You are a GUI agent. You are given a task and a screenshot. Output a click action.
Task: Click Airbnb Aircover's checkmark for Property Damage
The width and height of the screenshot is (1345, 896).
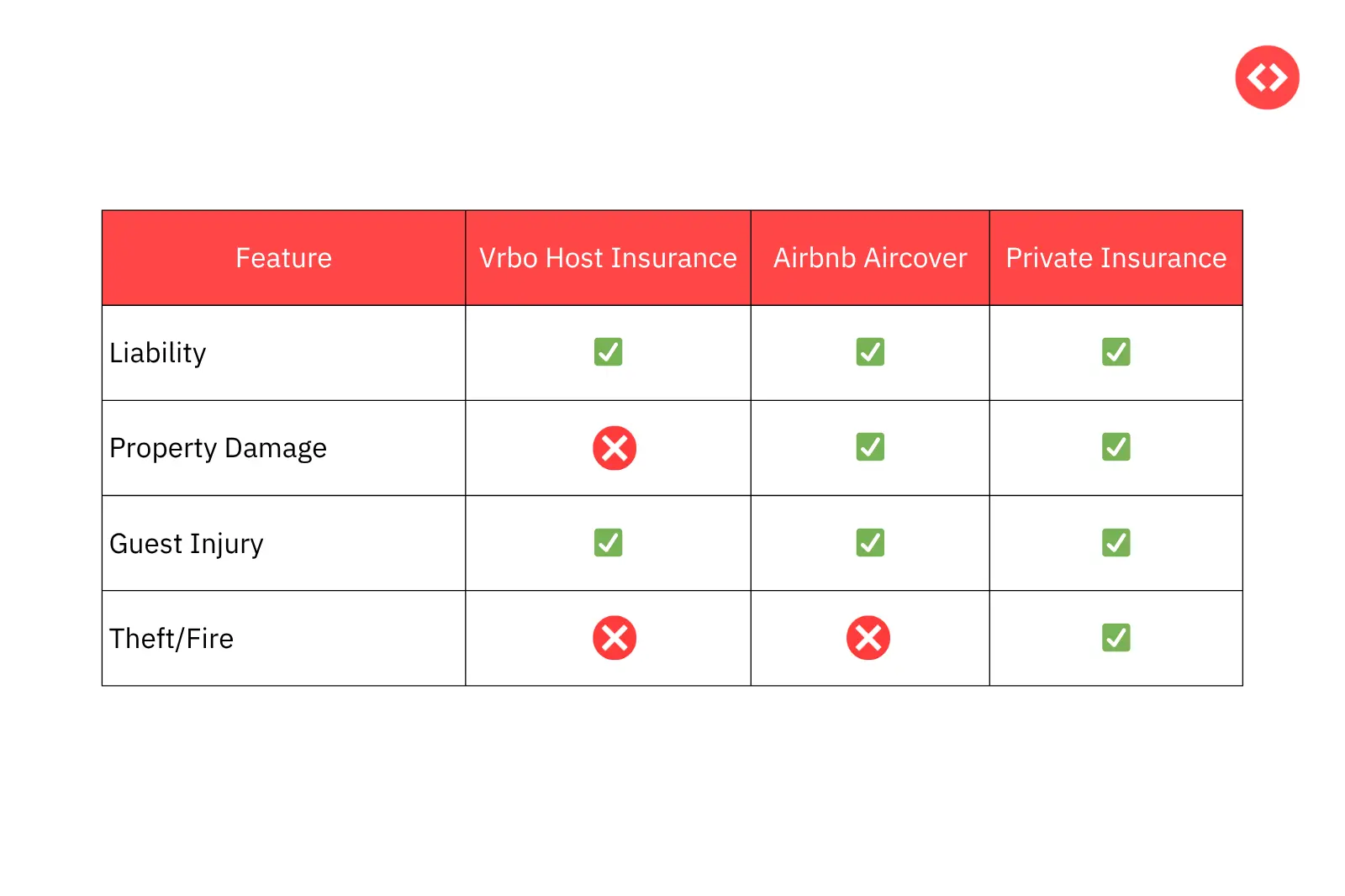(870, 447)
